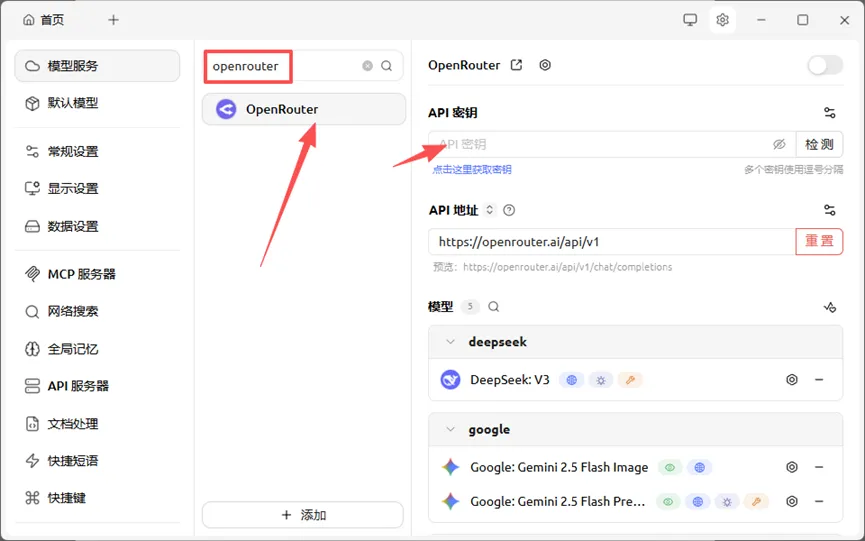Click the monitor display icon in title bar
Screen dimensions: 865x541
(x=690, y=20)
